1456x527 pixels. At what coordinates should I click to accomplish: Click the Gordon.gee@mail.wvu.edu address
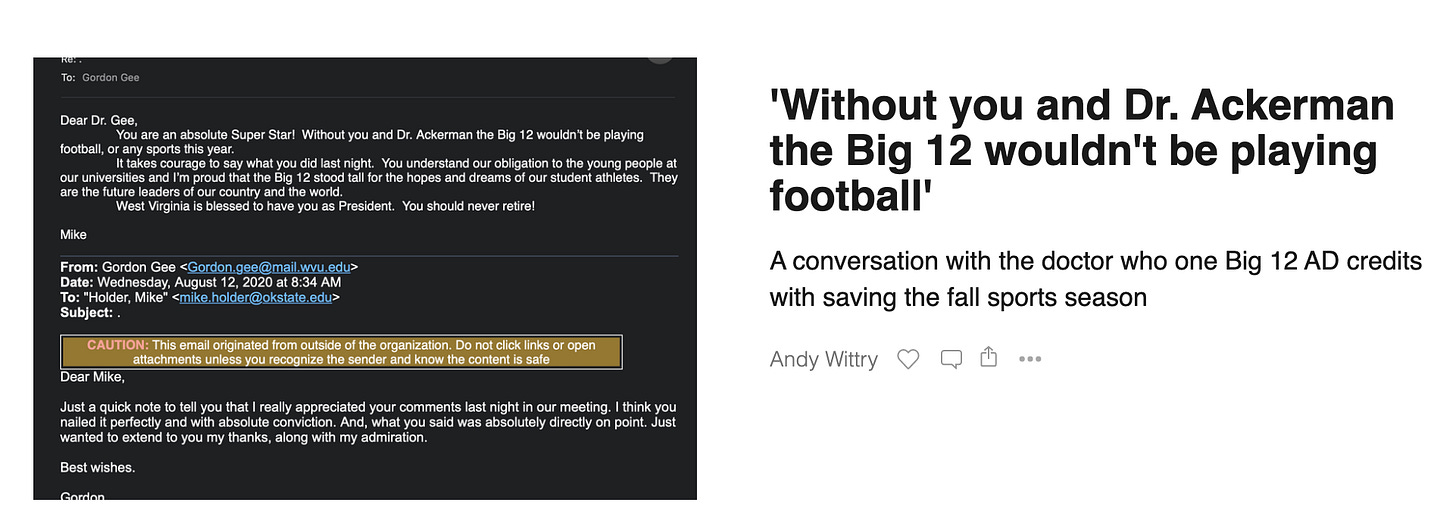270,267
